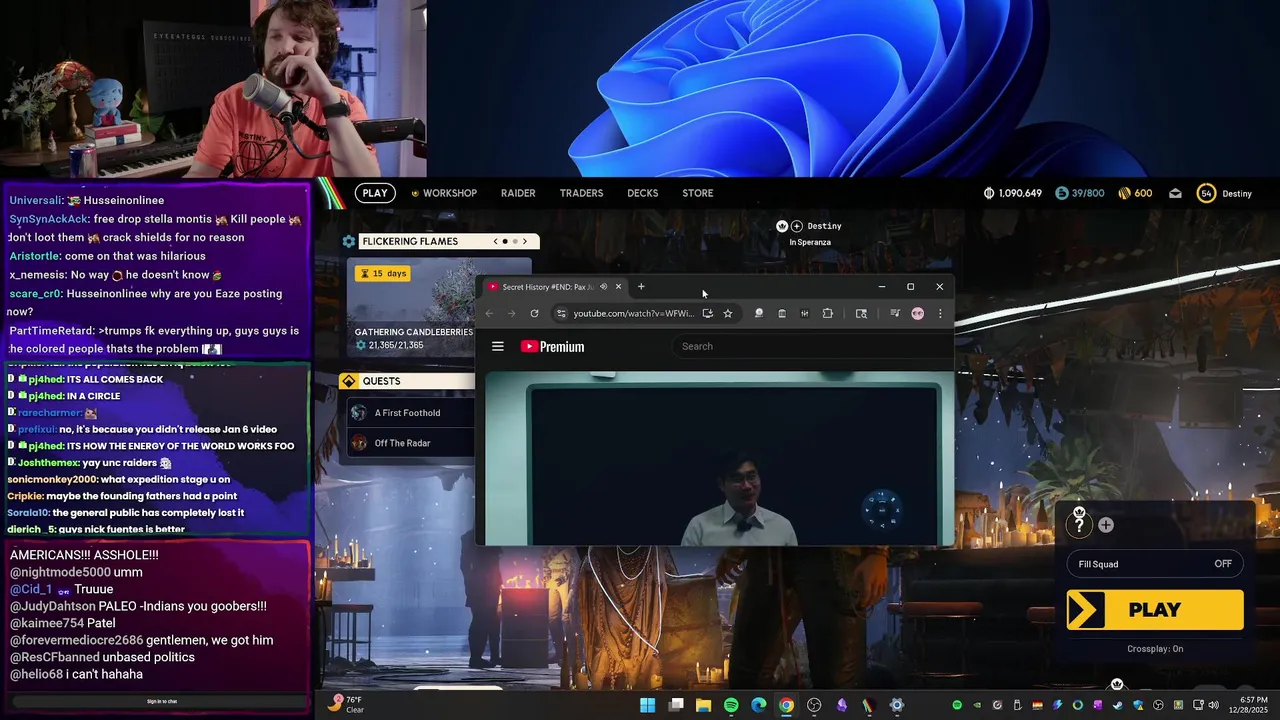Click the blue stash capacity icon
This screenshot has height=720, width=1280.
1062,193
